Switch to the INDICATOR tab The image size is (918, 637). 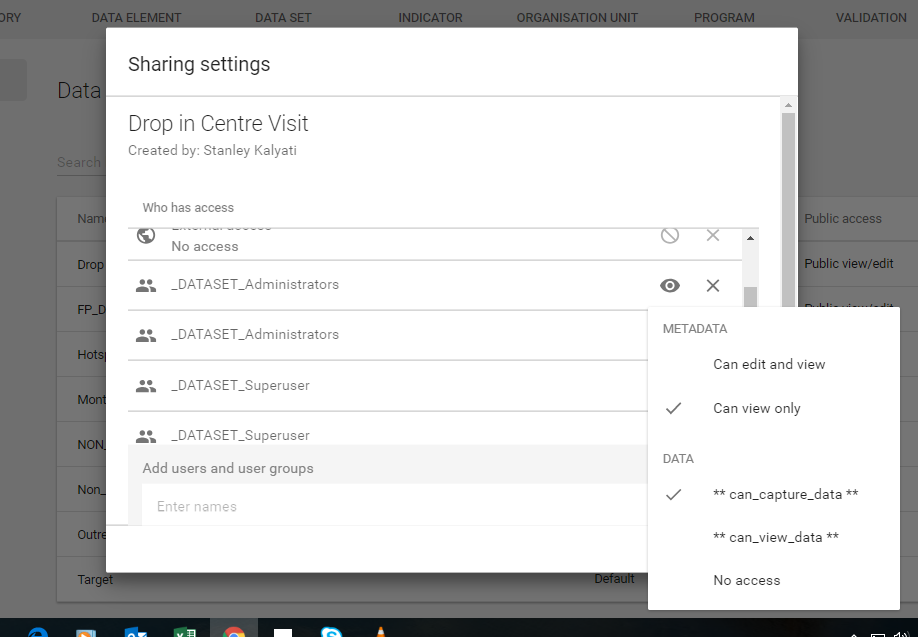(x=430, y=18)
